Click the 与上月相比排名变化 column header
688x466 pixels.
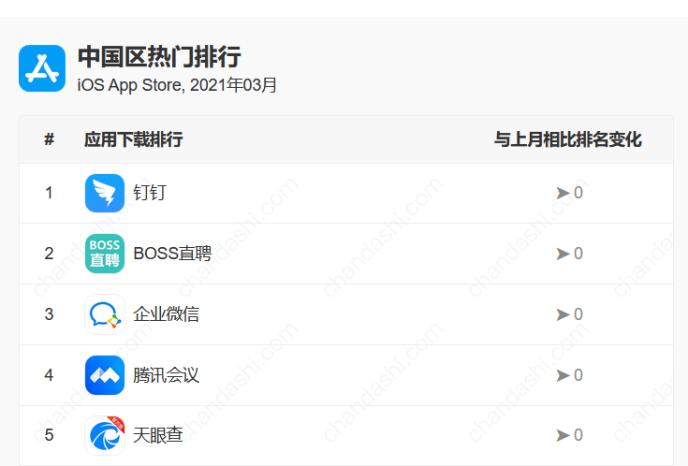click(x=568, y=140)
